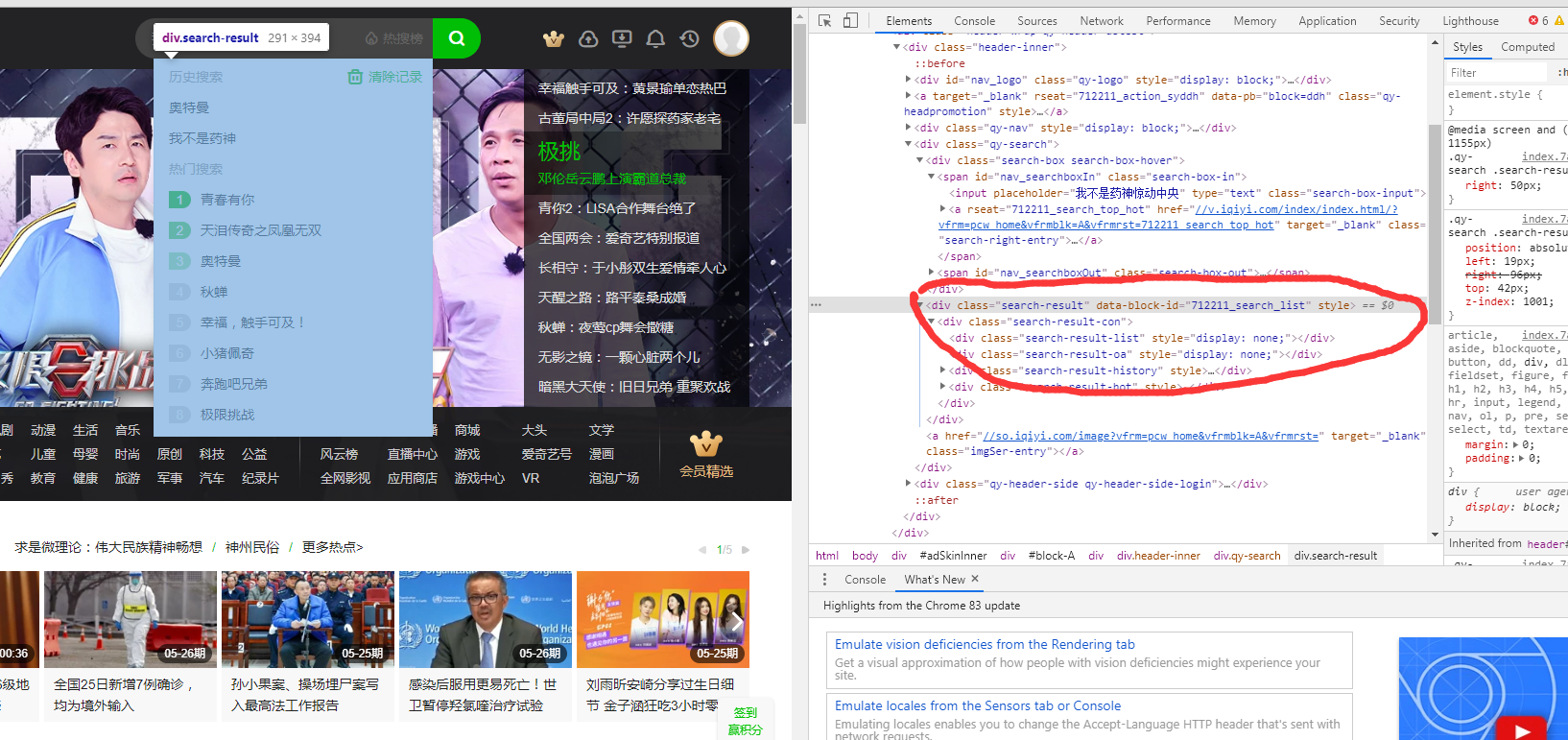Open the 纪录片 category link
This screenshot has height=740, width=1568.
point(260,478)
